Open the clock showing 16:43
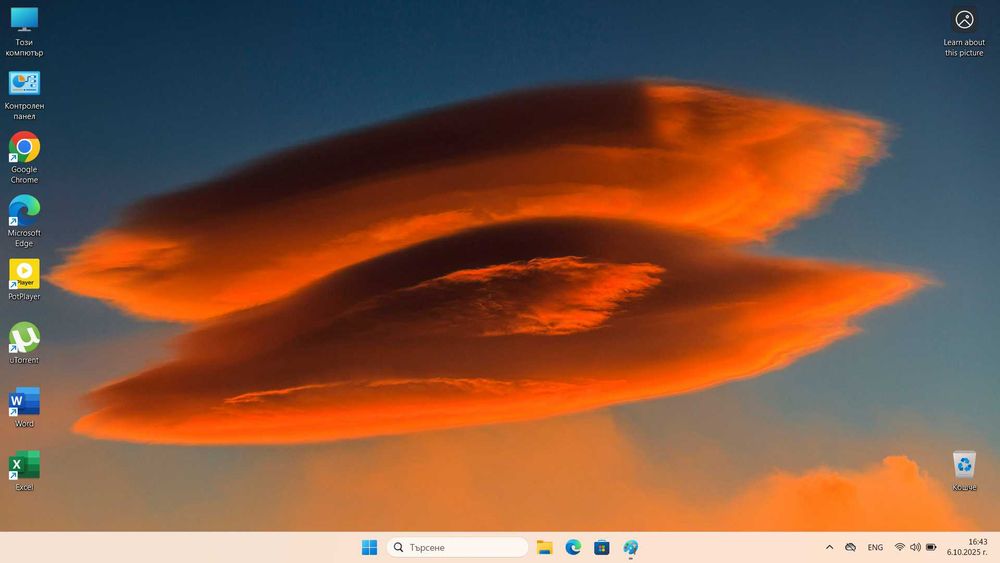The height and width of the screenshot is (563, 1000). tap(967, 547)
